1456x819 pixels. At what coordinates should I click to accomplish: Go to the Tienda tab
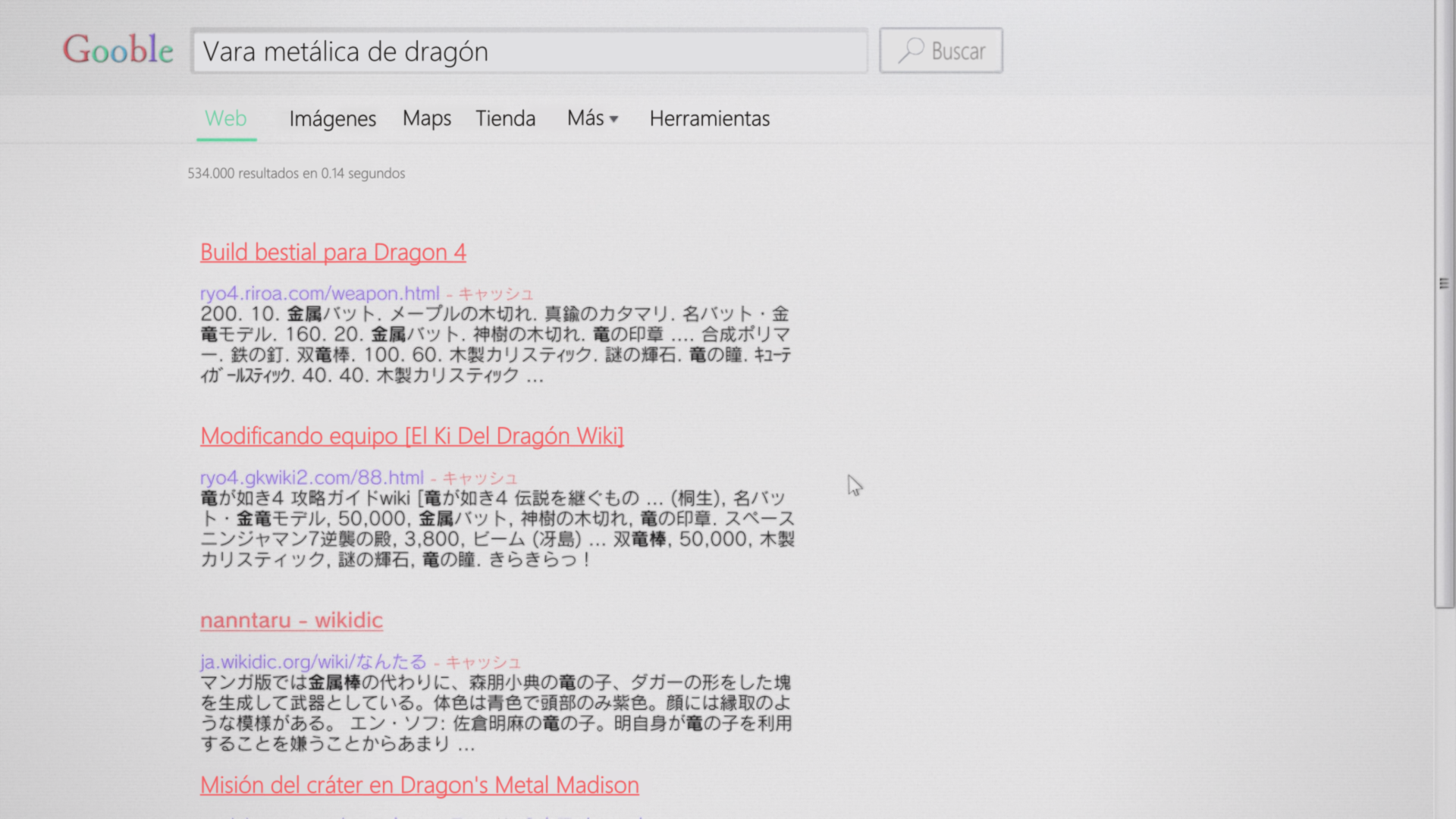505,119
